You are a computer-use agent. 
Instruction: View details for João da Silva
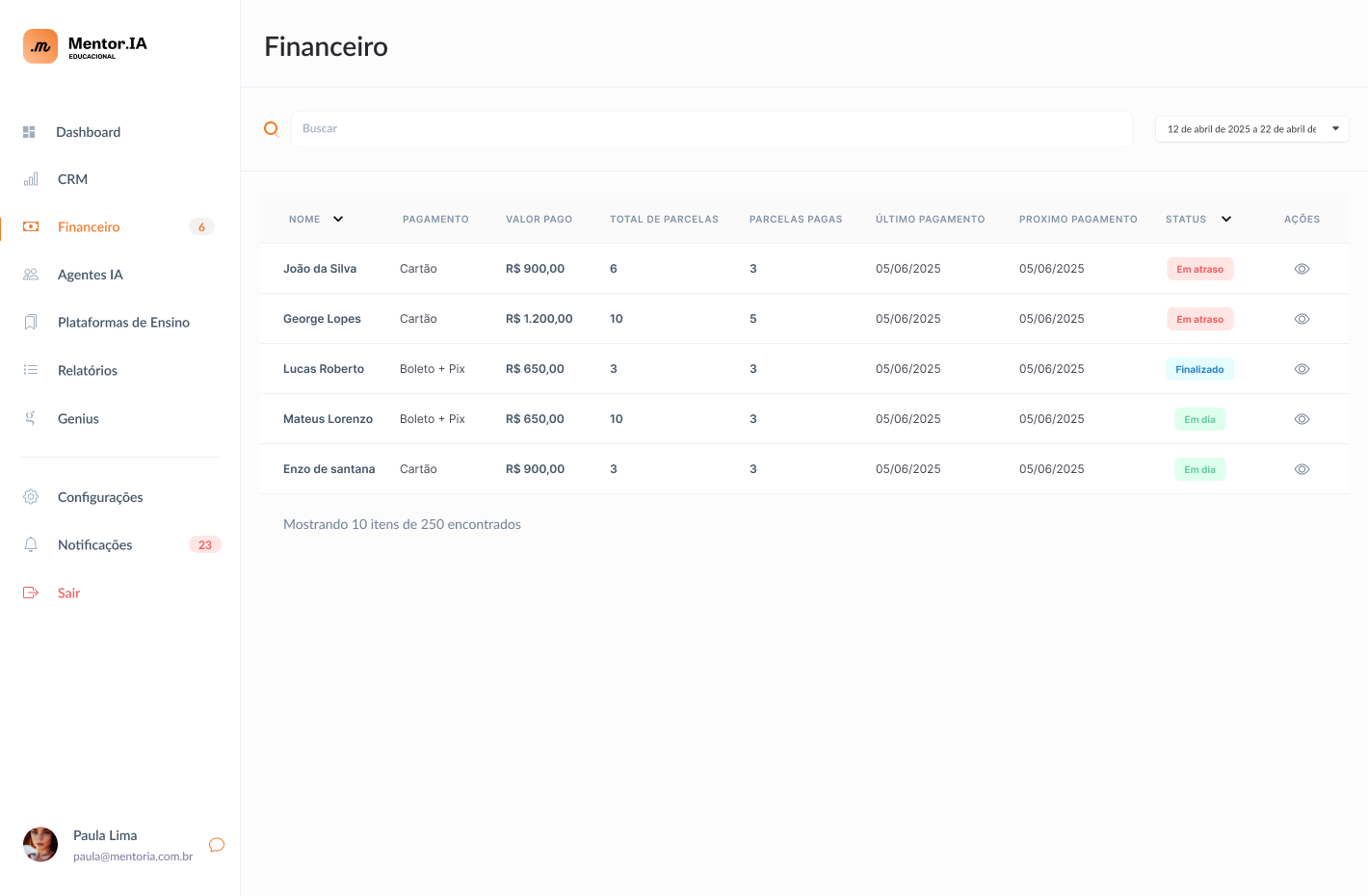pyautogui.click(x=1302, y=269)
